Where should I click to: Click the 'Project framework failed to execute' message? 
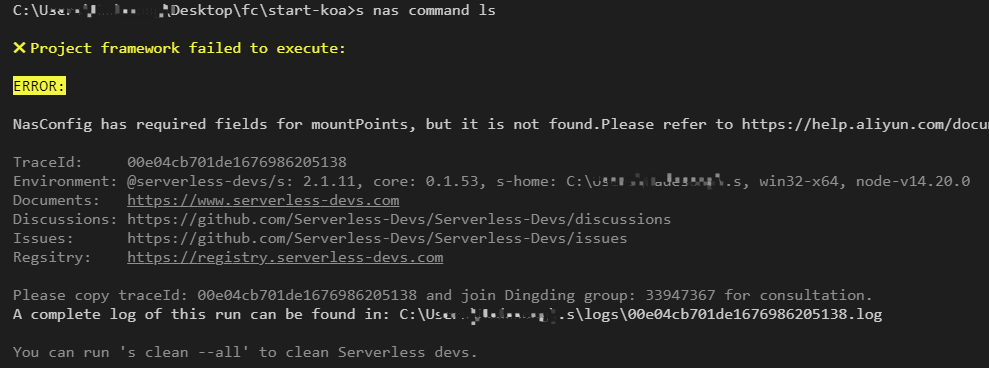[188, 49]
